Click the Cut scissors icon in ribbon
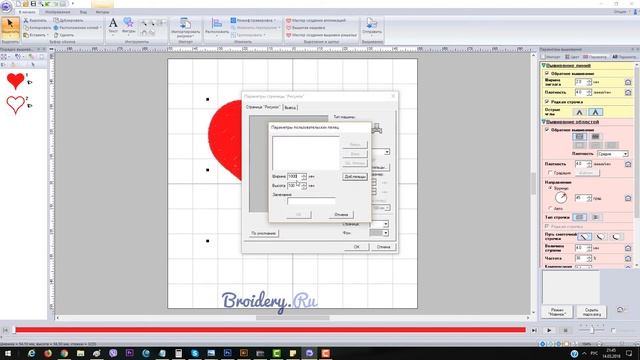 coord(26,20)
